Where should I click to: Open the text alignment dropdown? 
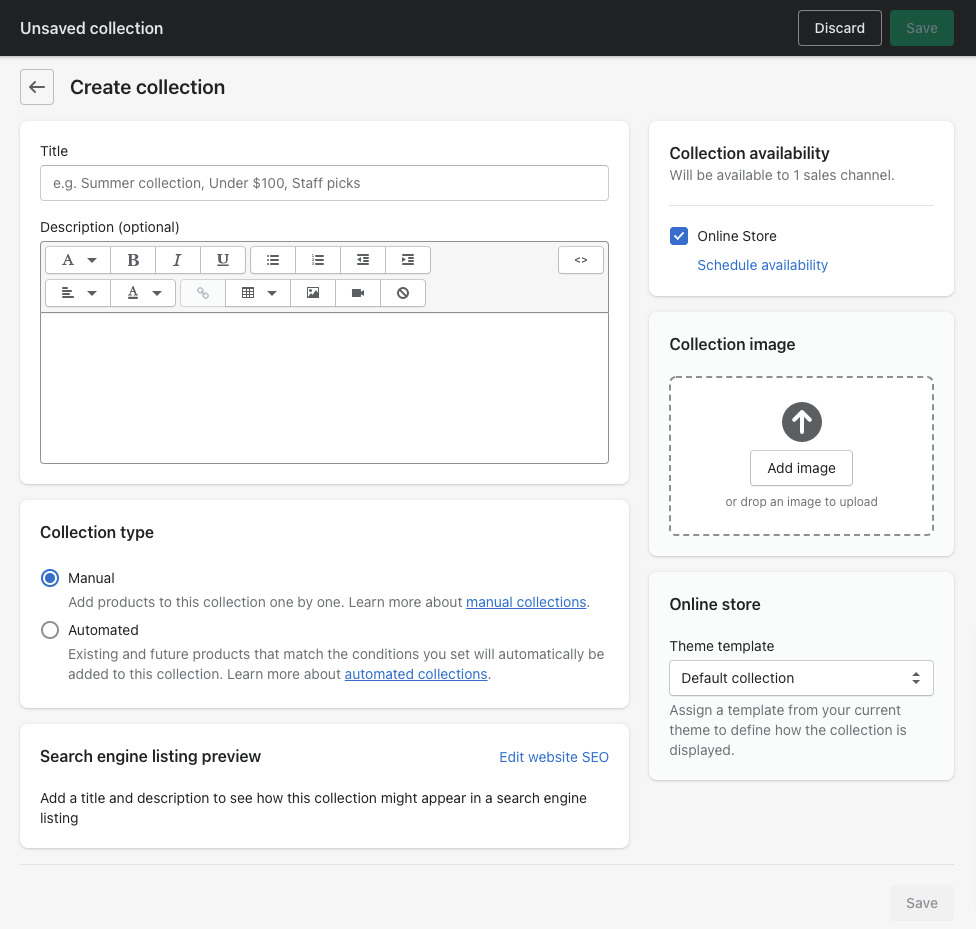point(78,293)
